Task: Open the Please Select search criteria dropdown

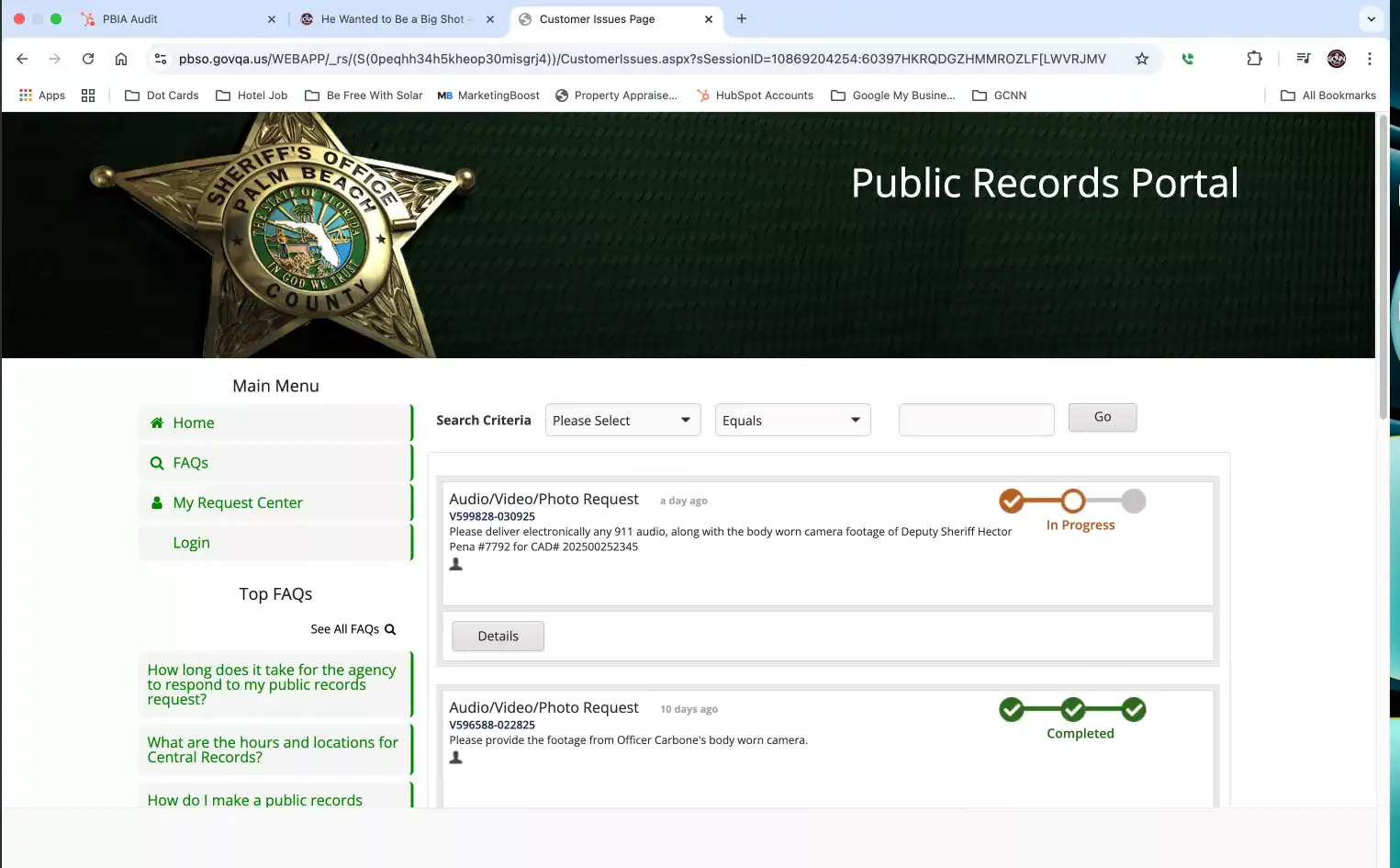Action: click(622, 421)
